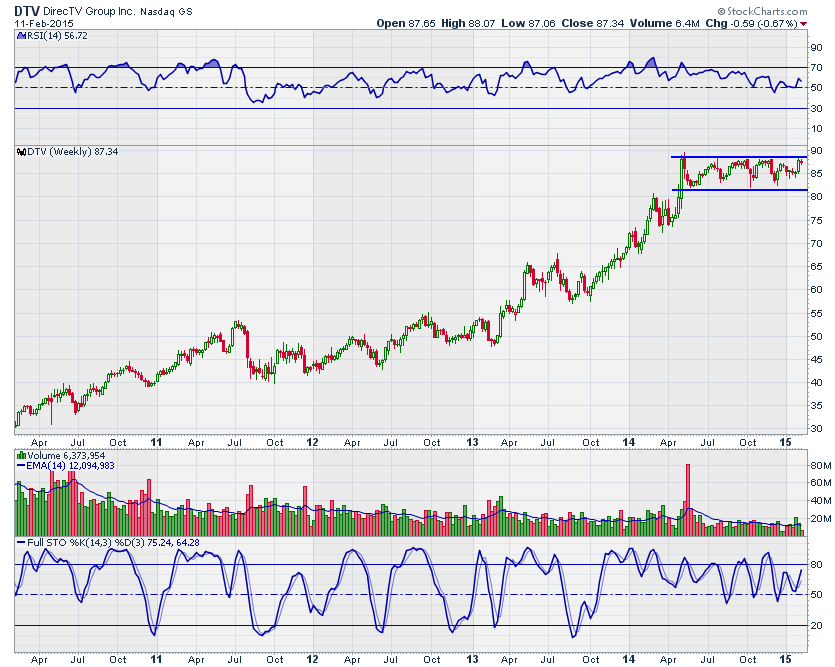
Task: Click the 40M tick on volume axis
Action: 821,500
